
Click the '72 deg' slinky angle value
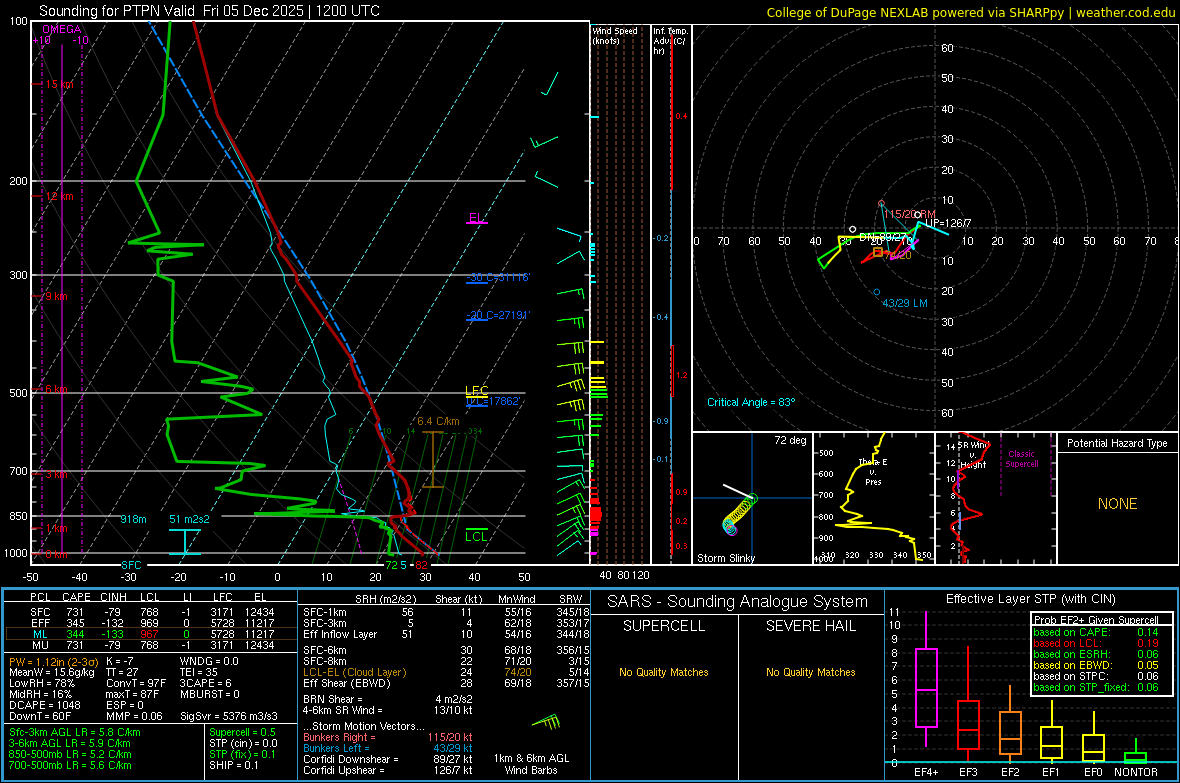(790, 440)
